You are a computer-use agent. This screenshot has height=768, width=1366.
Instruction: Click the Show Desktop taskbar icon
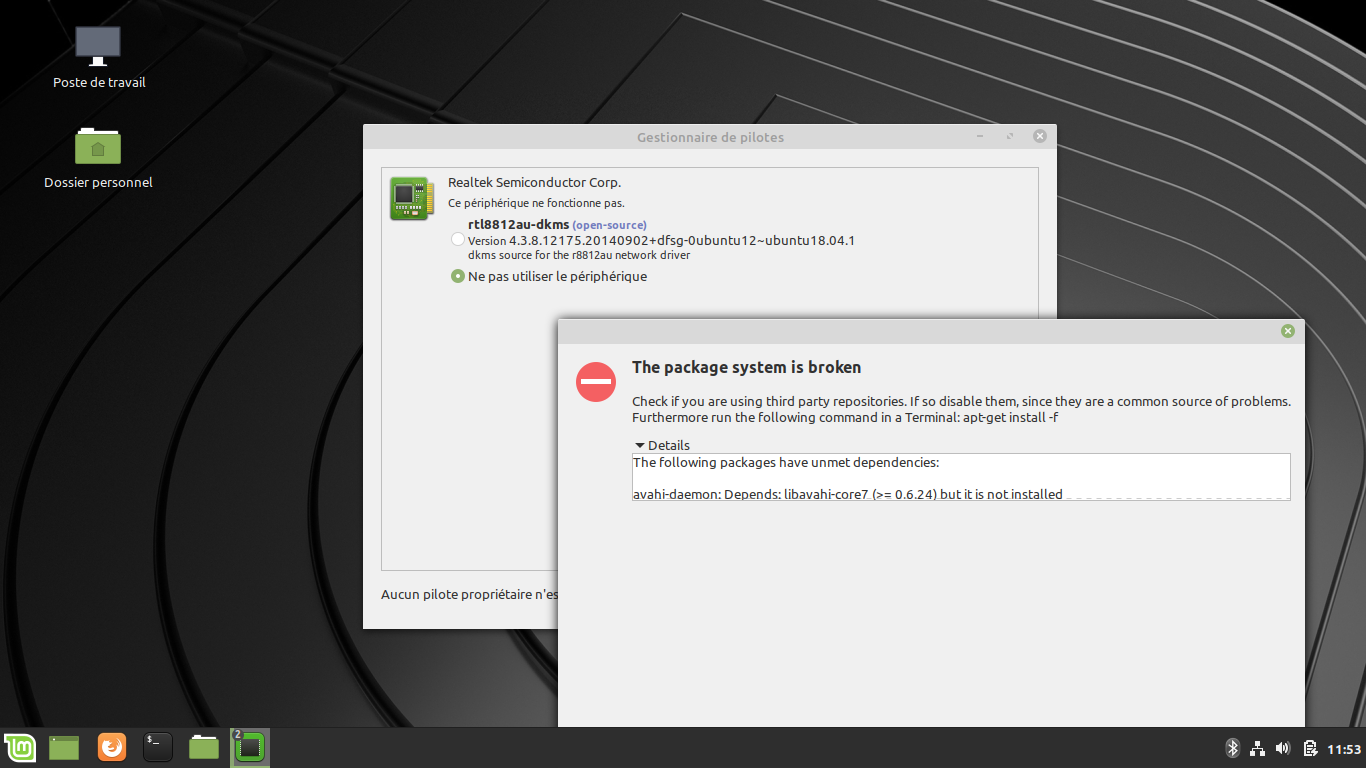click(64, 747)
